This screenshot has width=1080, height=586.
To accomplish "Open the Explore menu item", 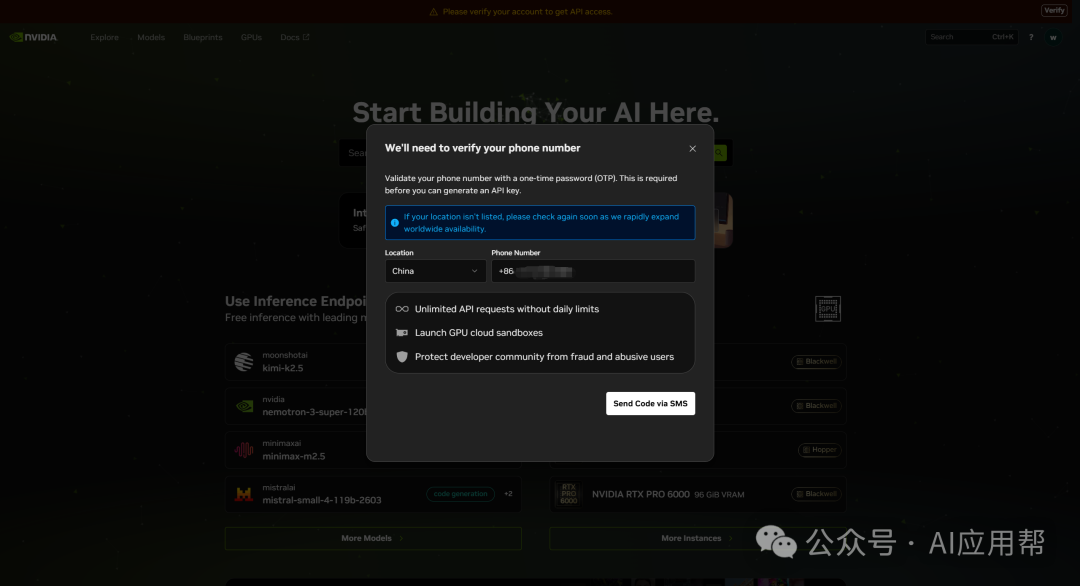I will [104, 37].
